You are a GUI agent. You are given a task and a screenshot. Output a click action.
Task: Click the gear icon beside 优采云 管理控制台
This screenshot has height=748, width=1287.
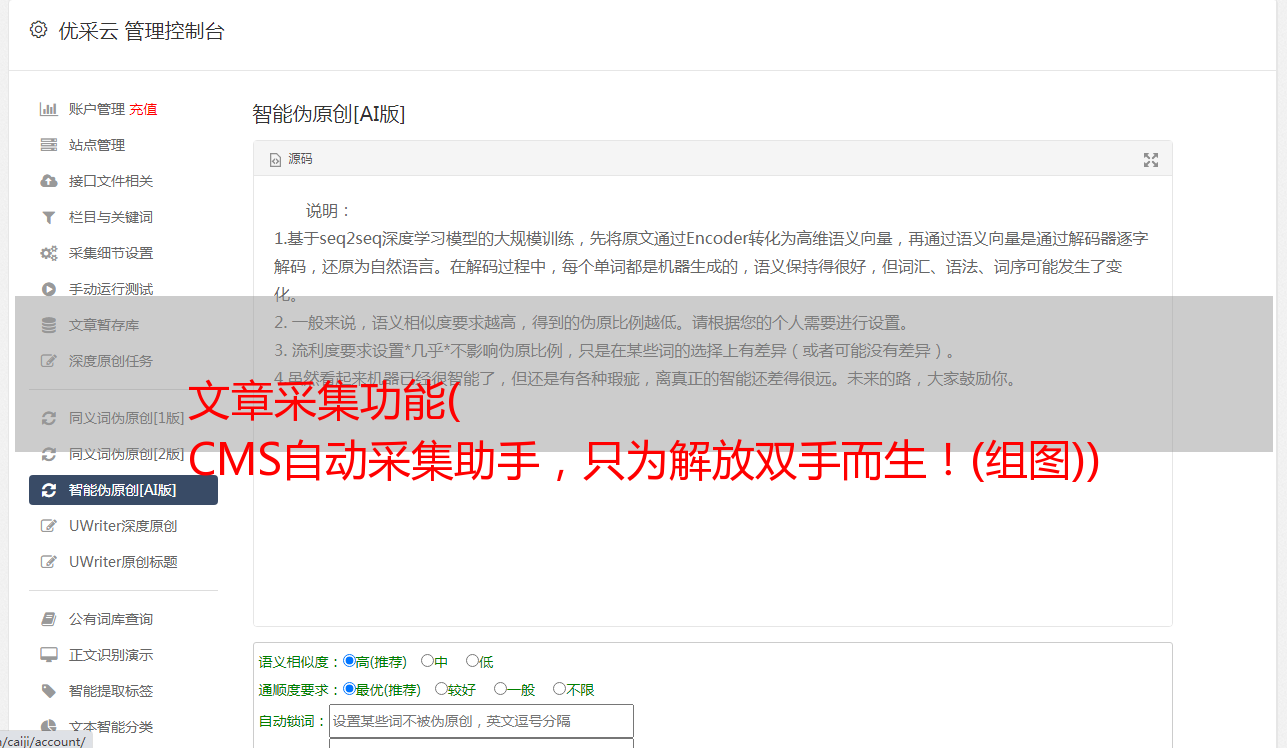38,30
